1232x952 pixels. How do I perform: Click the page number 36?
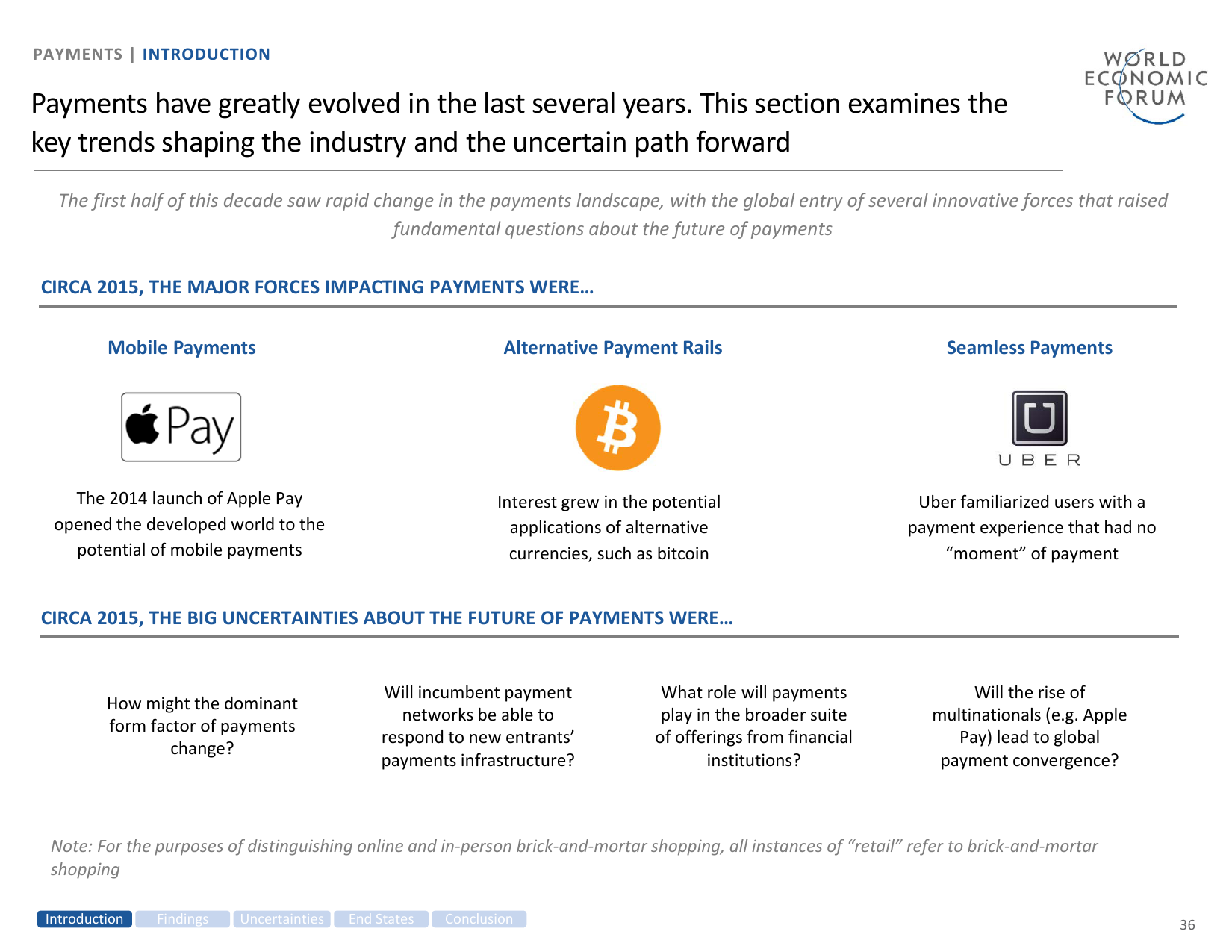pos(1186,925)
